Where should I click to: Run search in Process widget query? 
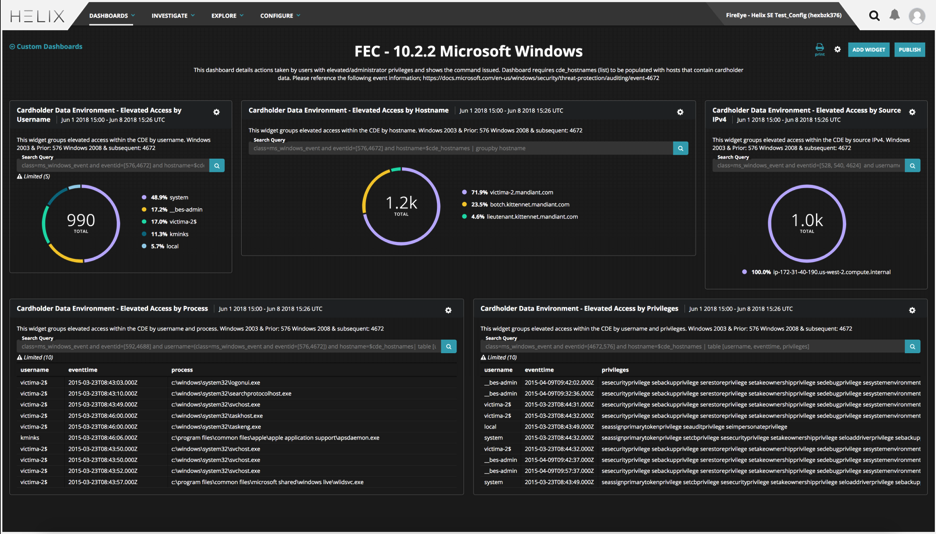coord(449,346)
